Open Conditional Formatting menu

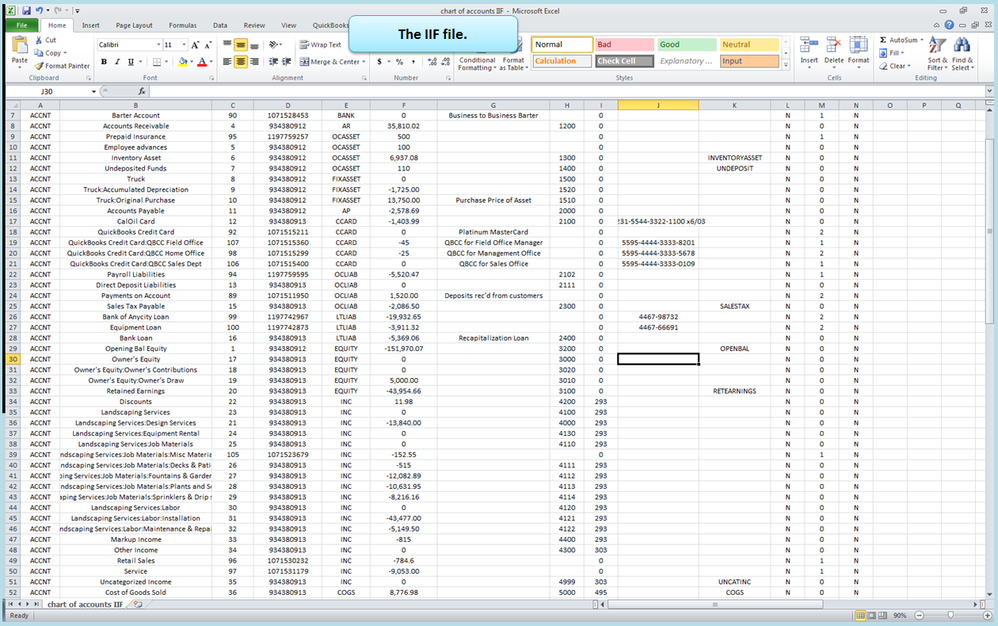[x=476, y=63]
